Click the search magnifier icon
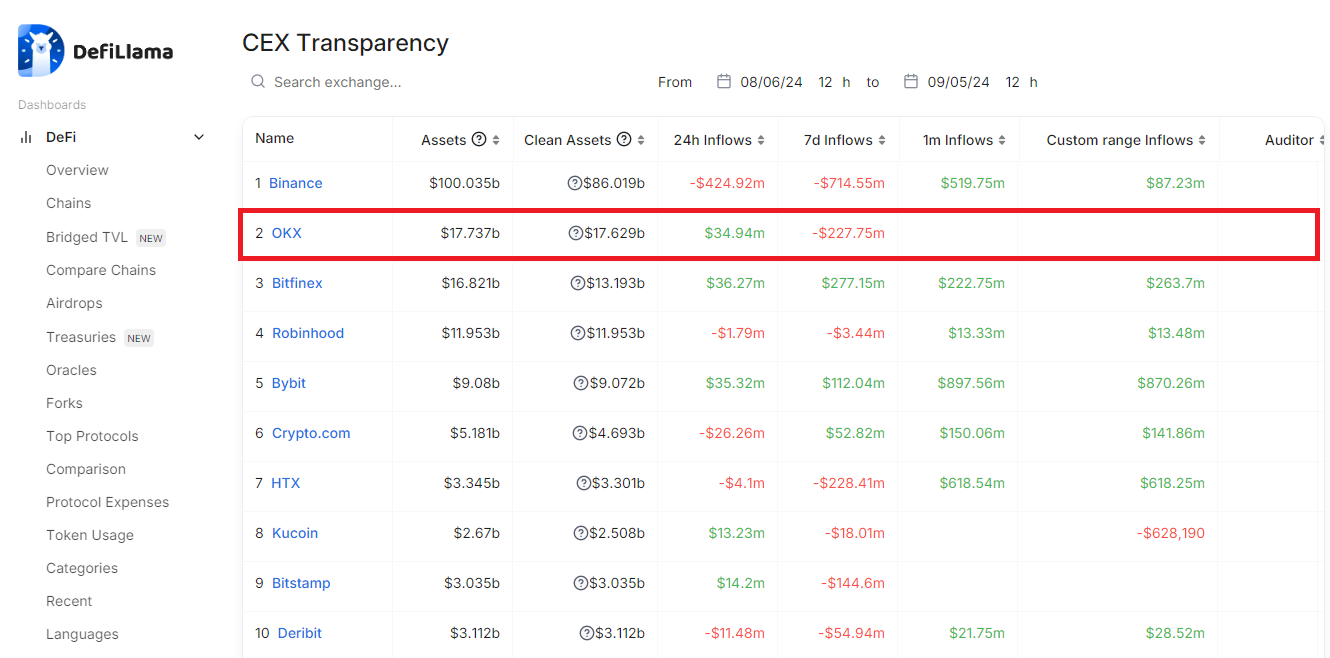The width and height of the screenshot is (1330, 658). click(x=258, y=81)
